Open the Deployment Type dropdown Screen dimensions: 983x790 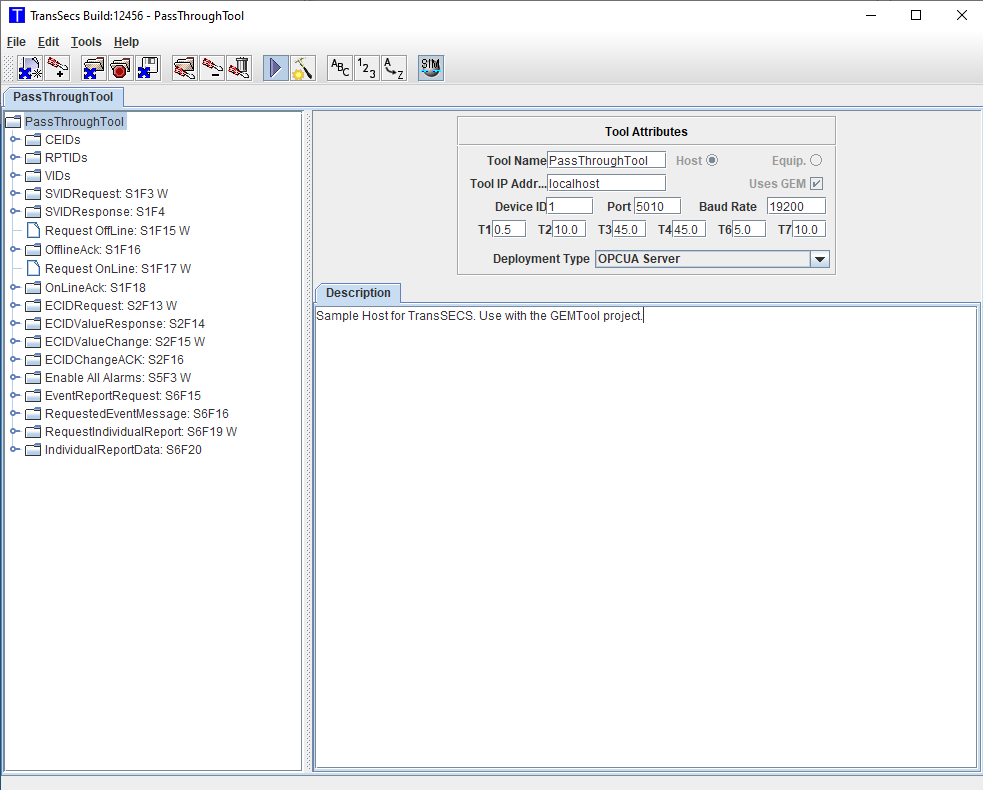819,259
